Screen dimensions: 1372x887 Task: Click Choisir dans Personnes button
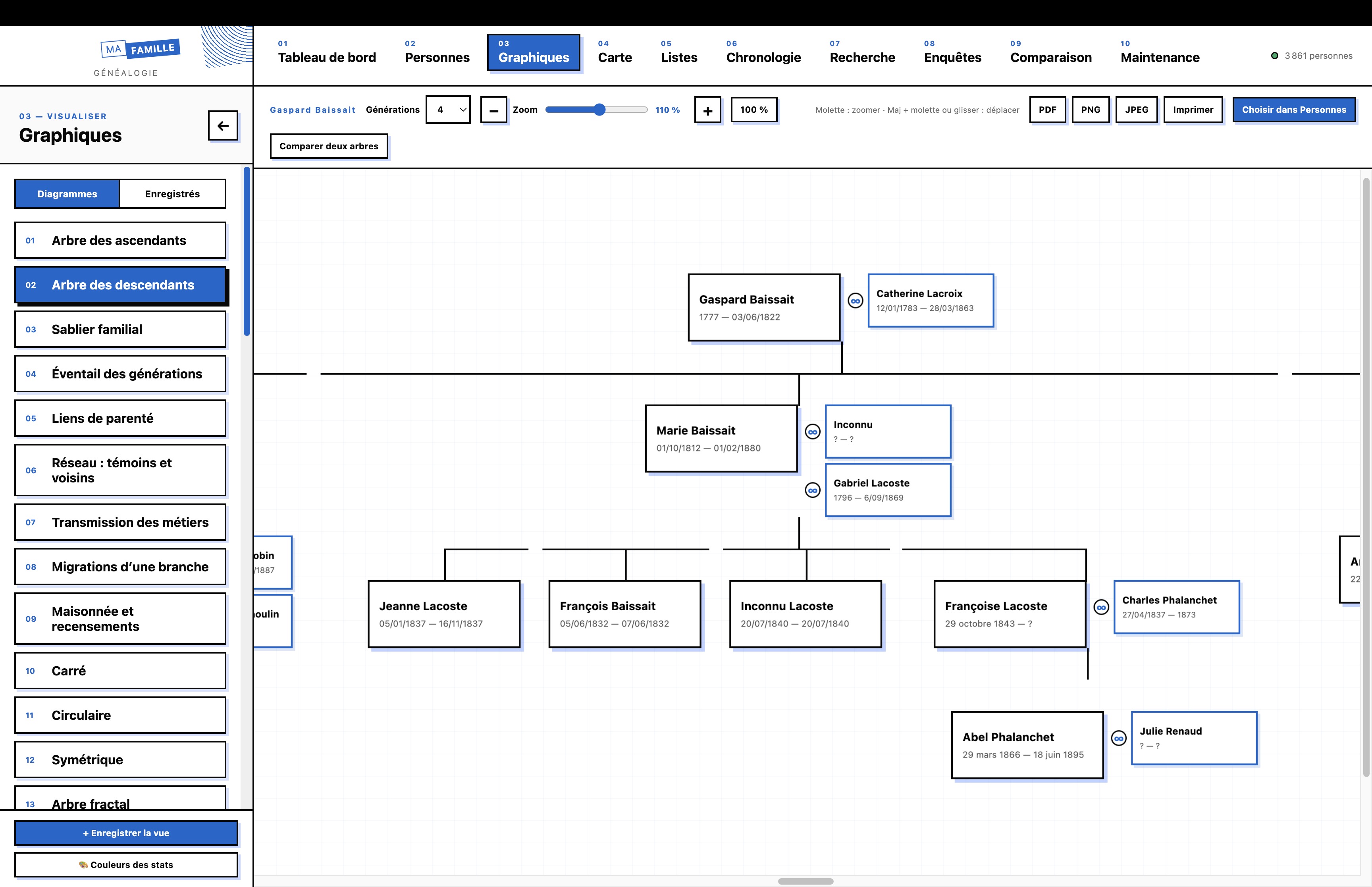pos(1294,110)
